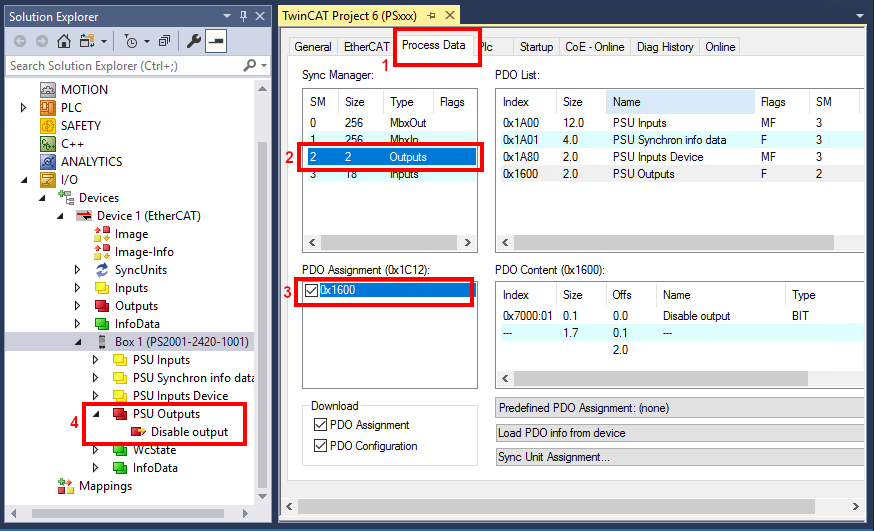The image size is (874, 531).
Task: Open the CoE - Online tab
Action: (x=595, y=47)
